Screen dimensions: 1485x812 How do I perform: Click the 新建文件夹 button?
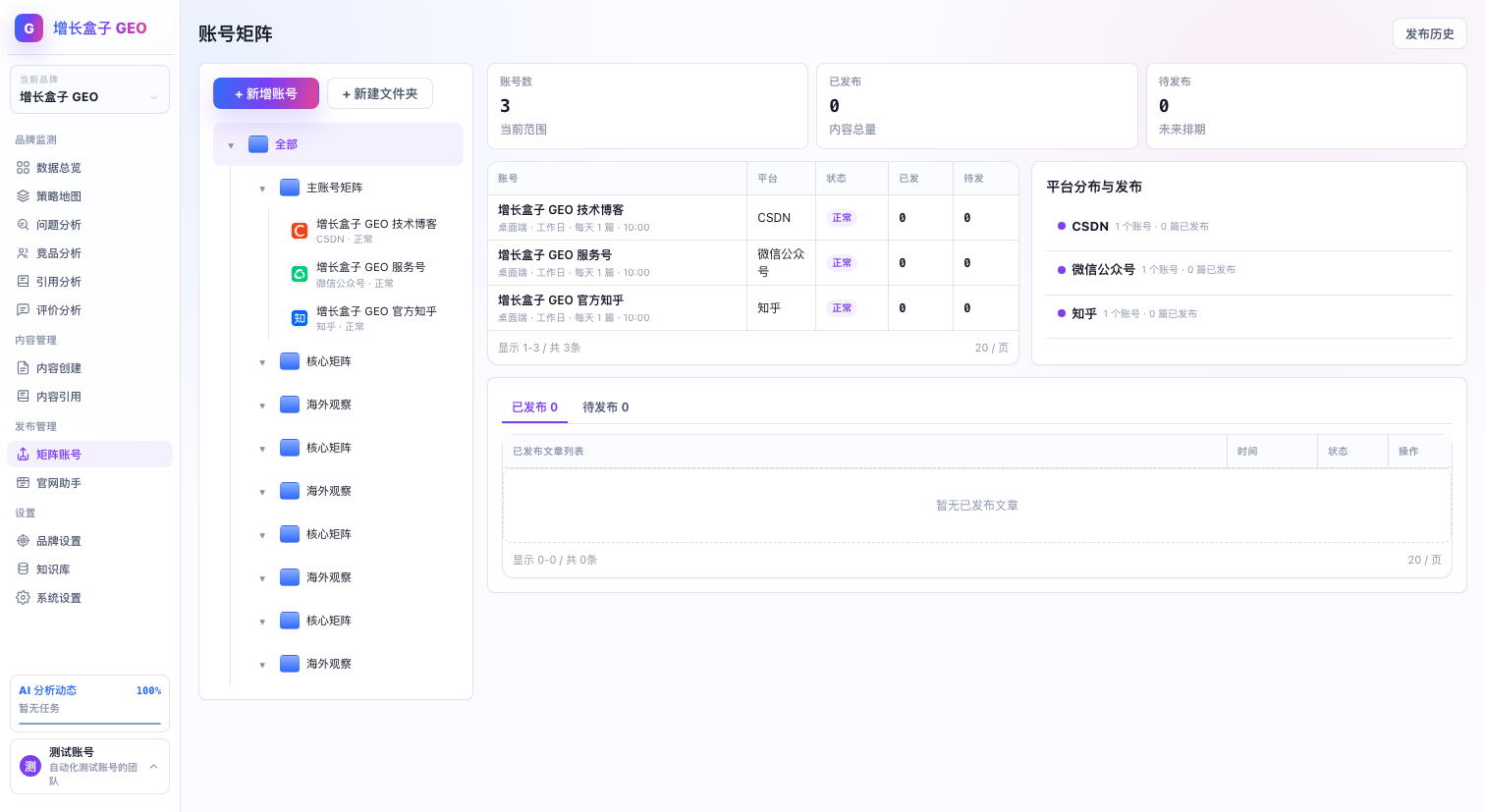tap(380, 93)
